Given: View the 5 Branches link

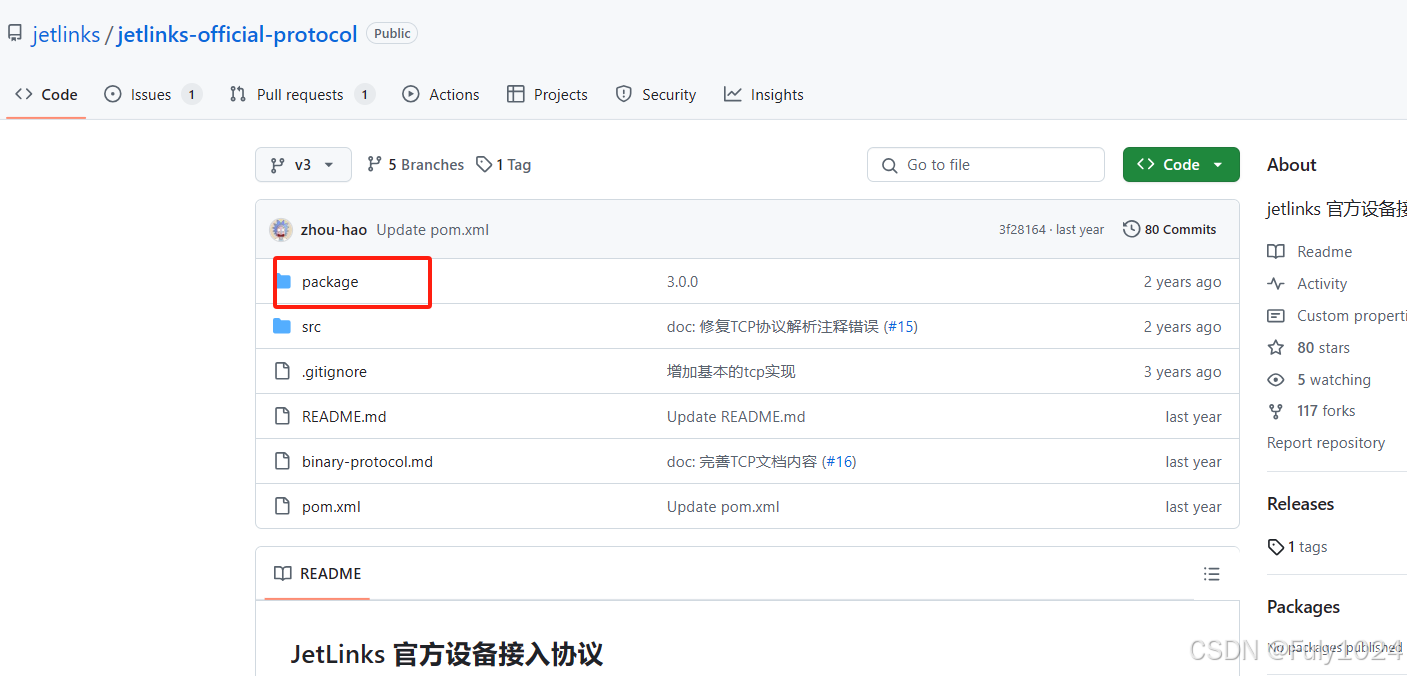Looking at the screenshot, I should (415, 165).
